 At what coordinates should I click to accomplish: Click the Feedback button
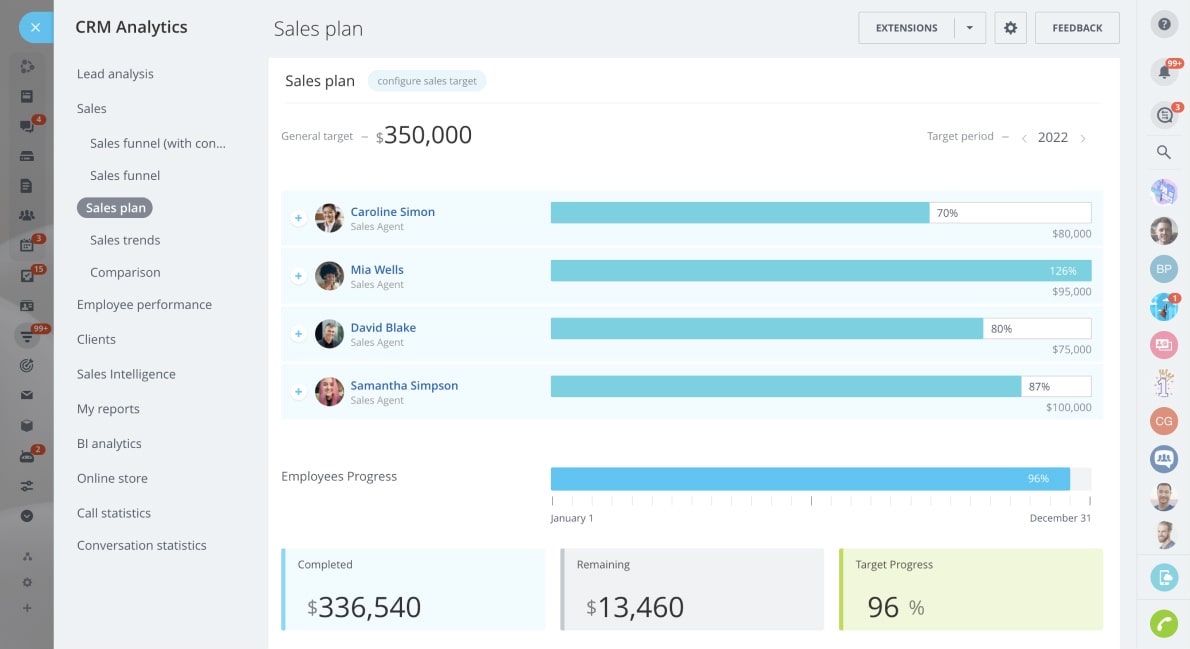[1077, 28]
